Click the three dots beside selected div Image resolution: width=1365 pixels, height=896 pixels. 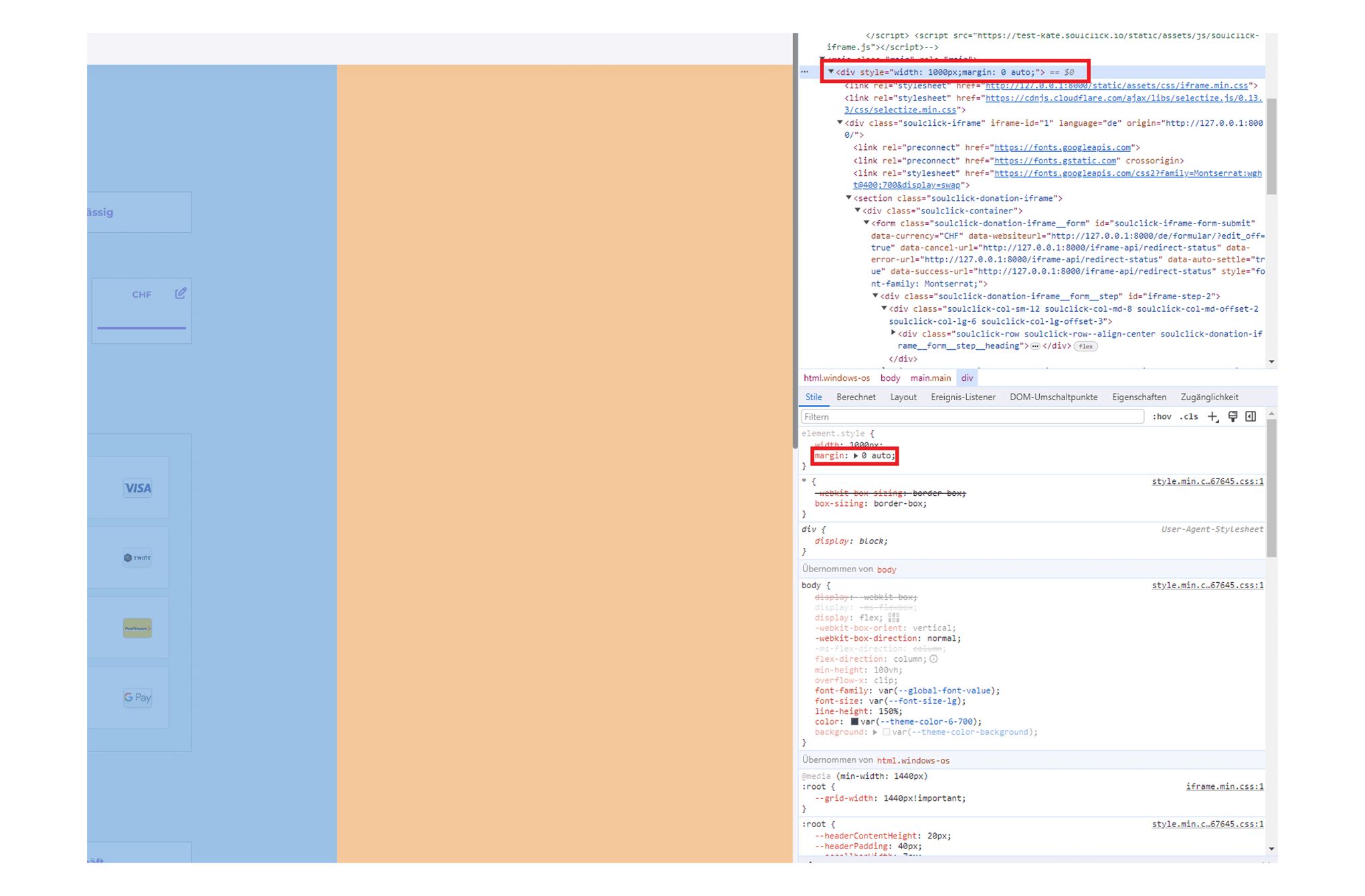(x=805, y=72)
